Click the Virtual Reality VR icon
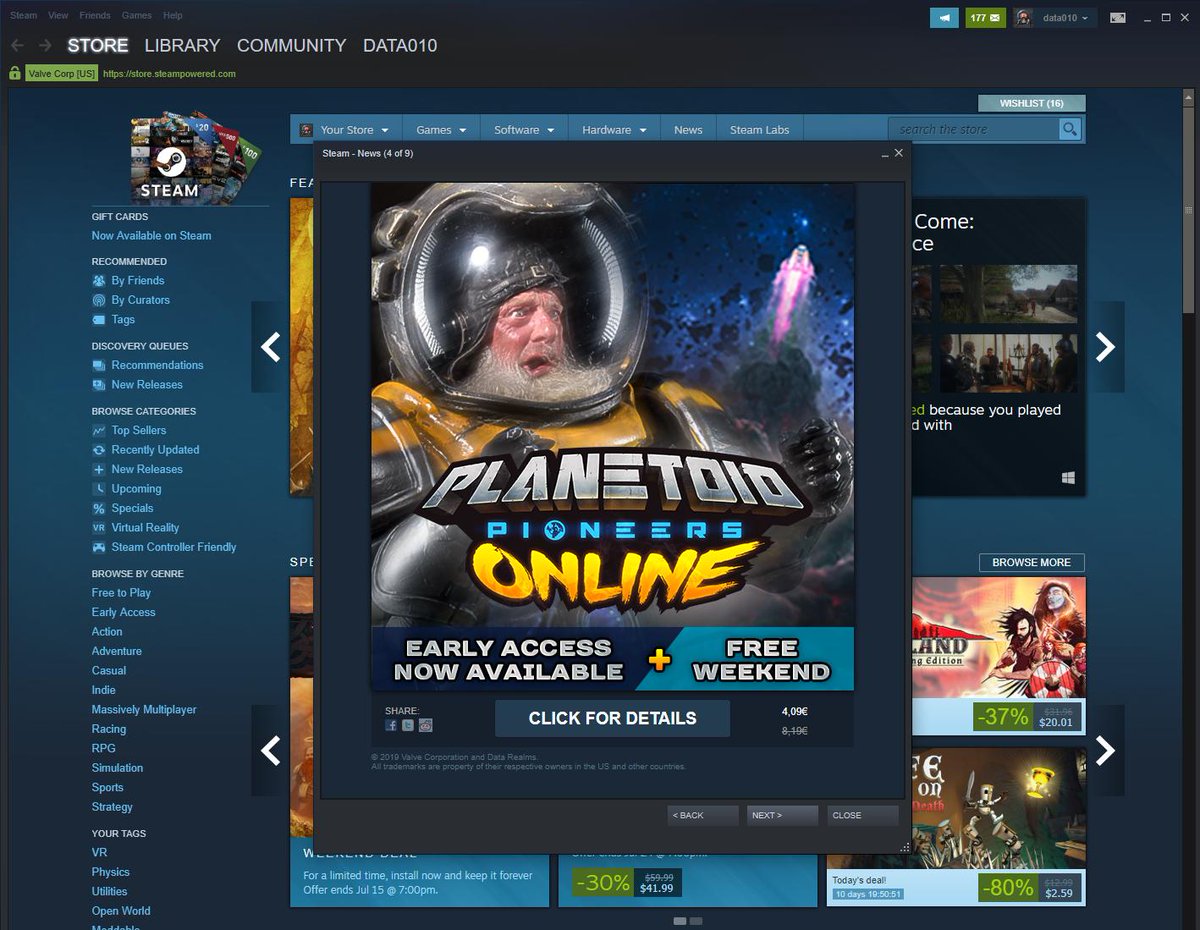The height and width of the screenshot is (930, 1200). [x=99, y=528]
